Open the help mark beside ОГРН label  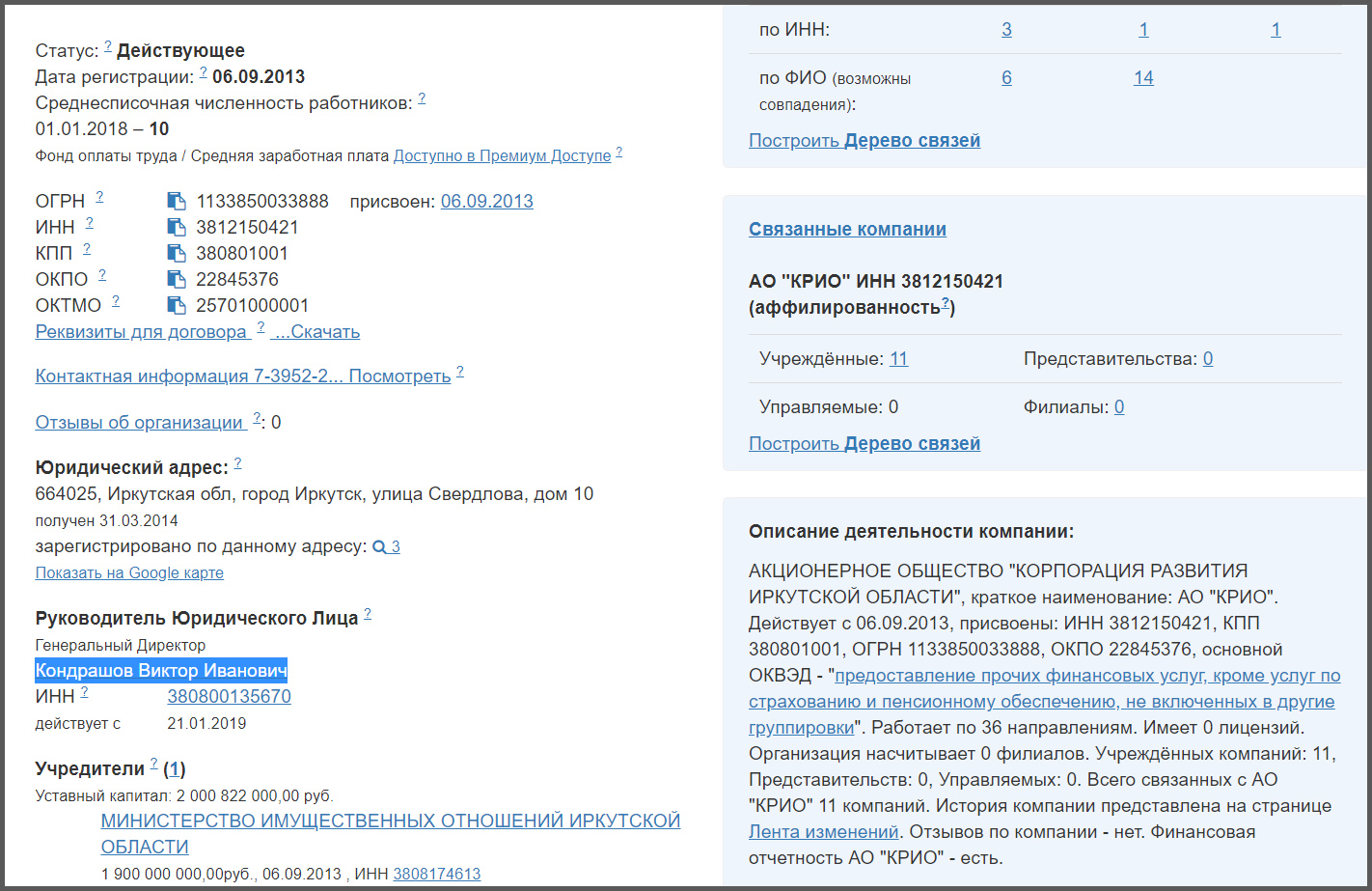point(99,196)
